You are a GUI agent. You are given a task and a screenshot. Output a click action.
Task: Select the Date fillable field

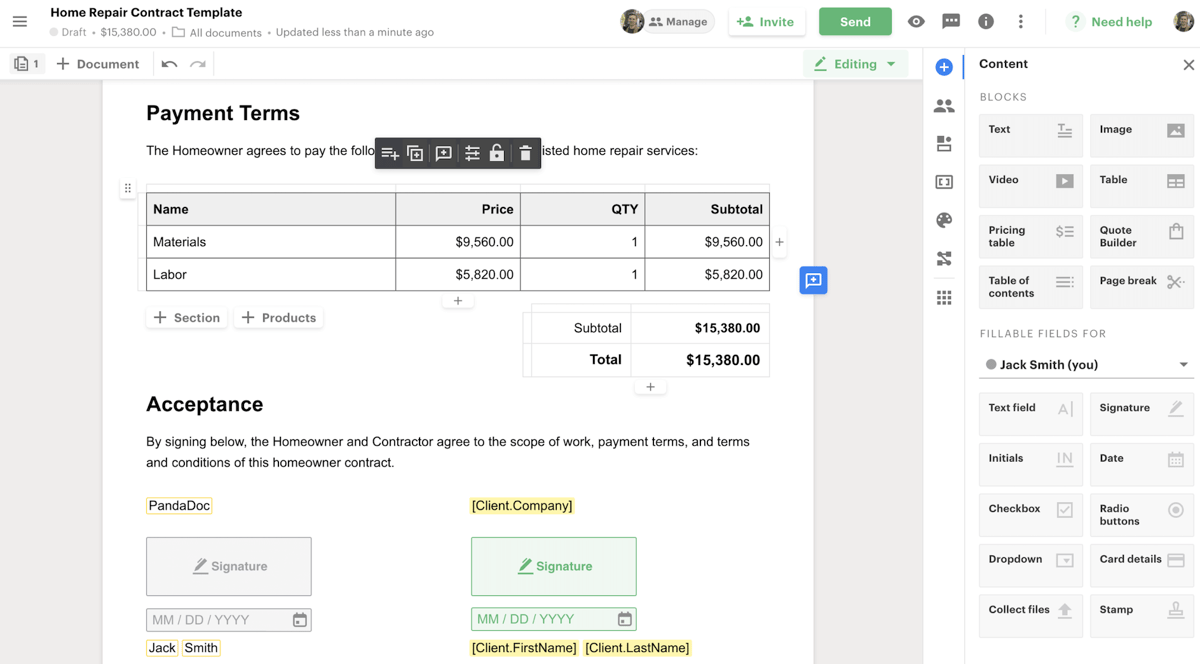pyautogui.click(x=1141, y=464)
